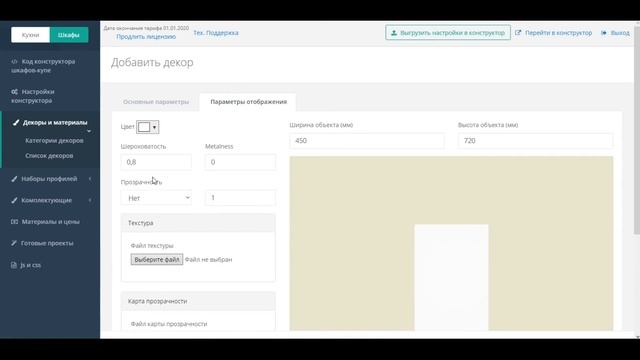Open Категории декоров in sidebar

[54, 140]
